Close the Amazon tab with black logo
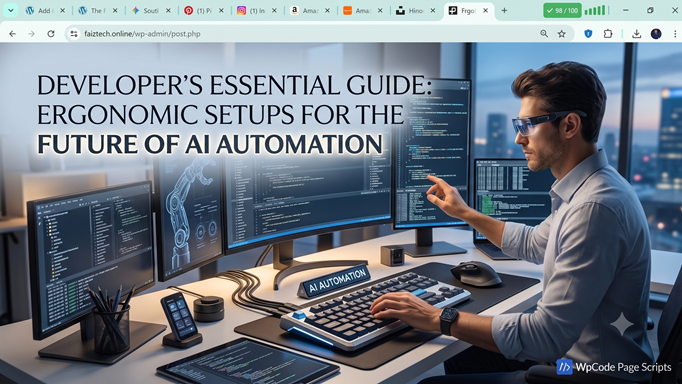The image size is (682, 384). pyautogui.click(x=327, y=10)
